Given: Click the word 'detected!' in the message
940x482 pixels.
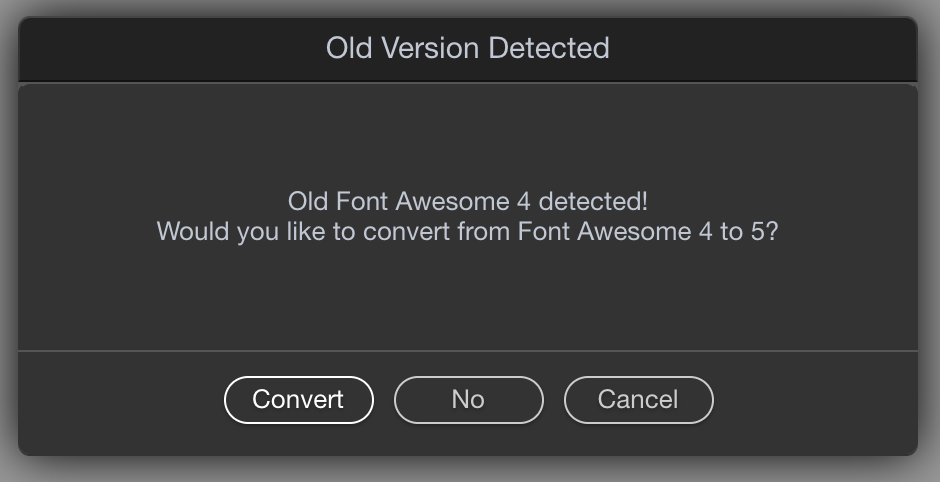Looking at the screenshot, I should 593,201.
